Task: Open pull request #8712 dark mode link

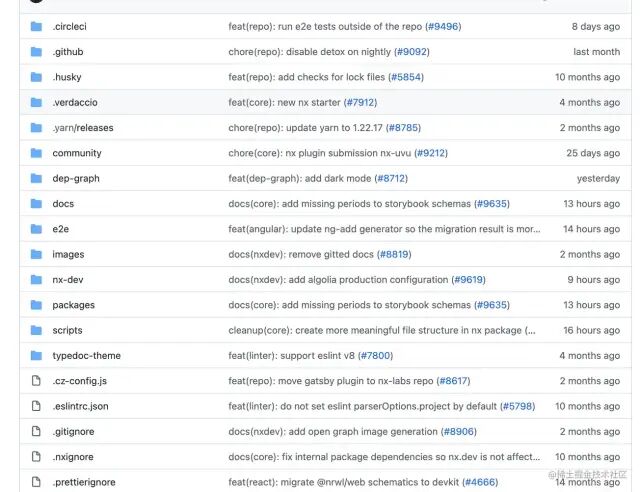Action: (391, 178)
